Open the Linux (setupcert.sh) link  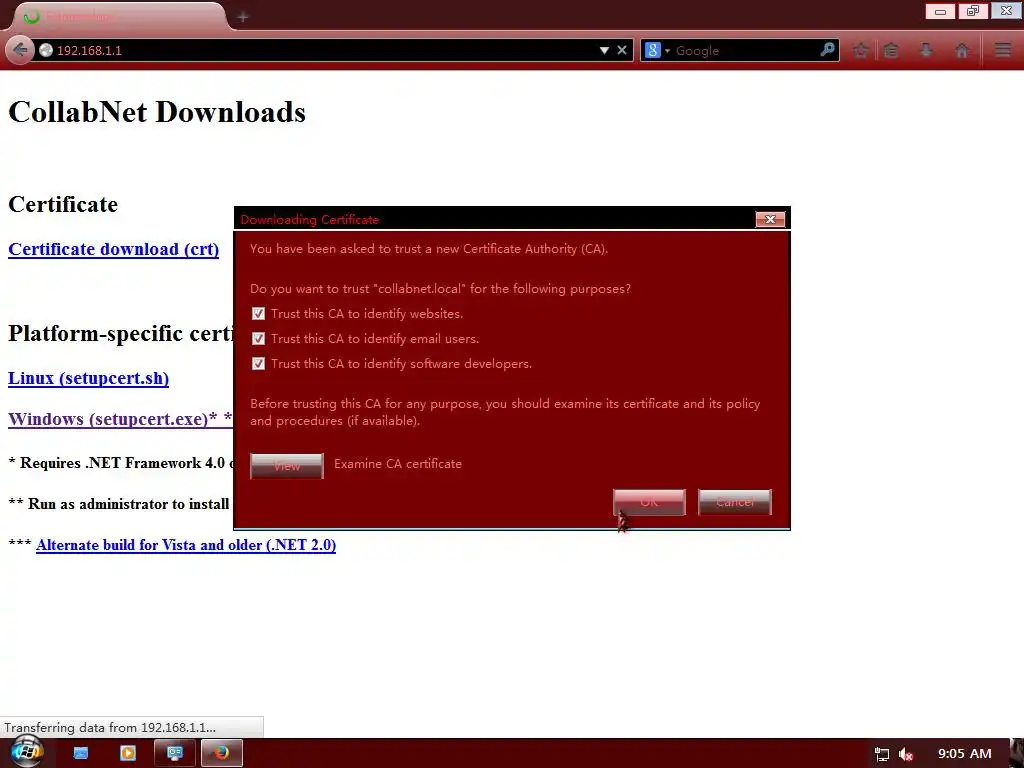click(x=88, y=379)
